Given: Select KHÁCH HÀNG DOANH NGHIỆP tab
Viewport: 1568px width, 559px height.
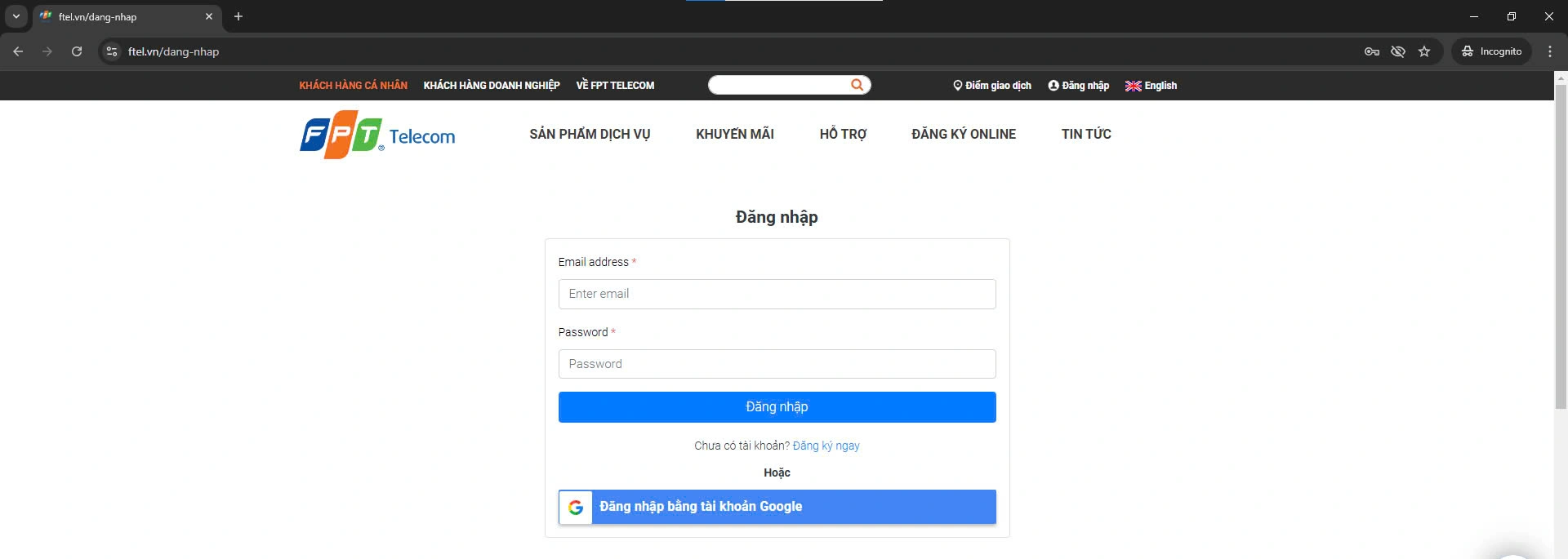Looking at the screenshot, I should click(x=492, y=86).
